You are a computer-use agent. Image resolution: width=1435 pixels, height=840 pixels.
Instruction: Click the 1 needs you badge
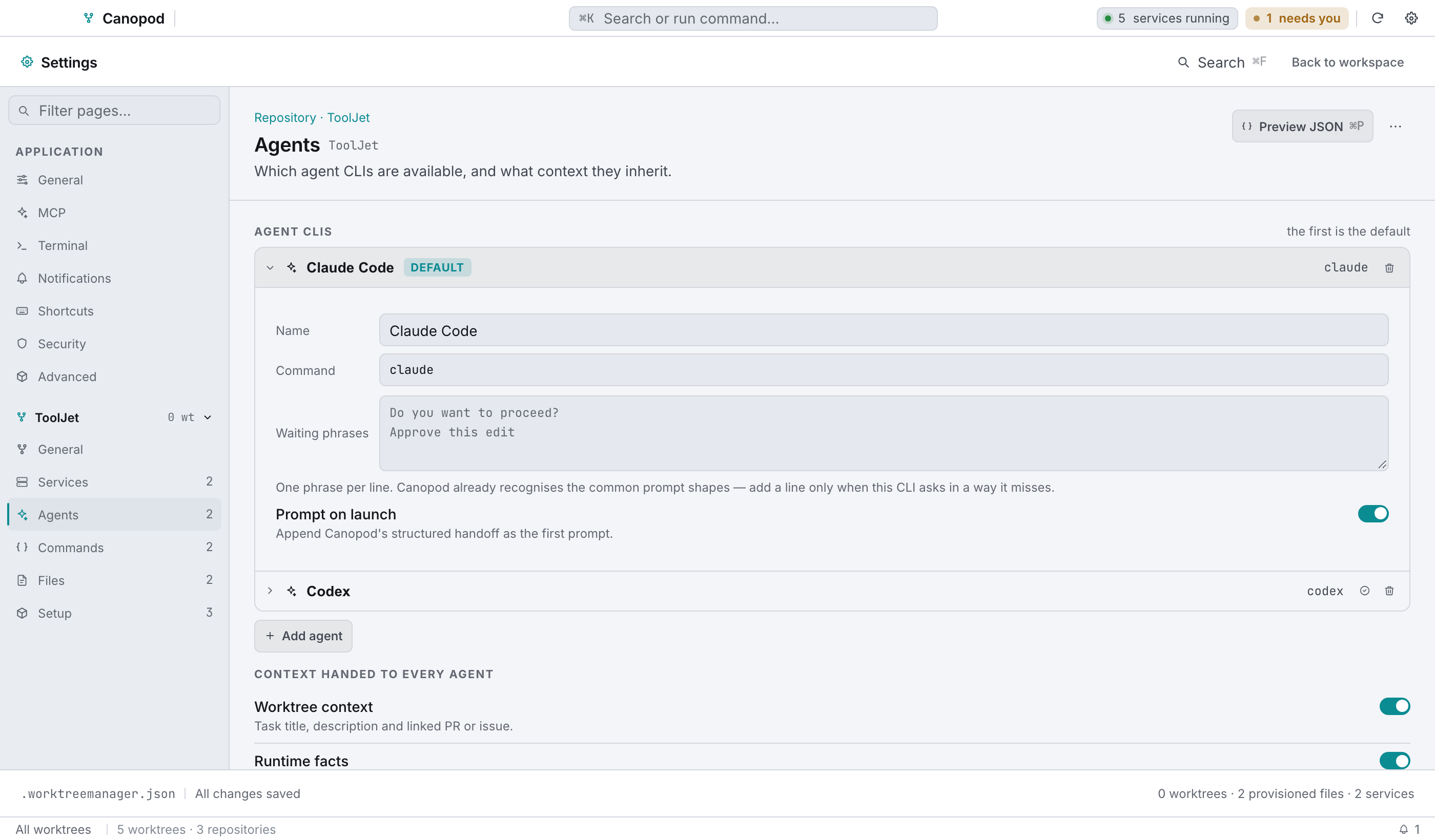[x=1296, y=18]
